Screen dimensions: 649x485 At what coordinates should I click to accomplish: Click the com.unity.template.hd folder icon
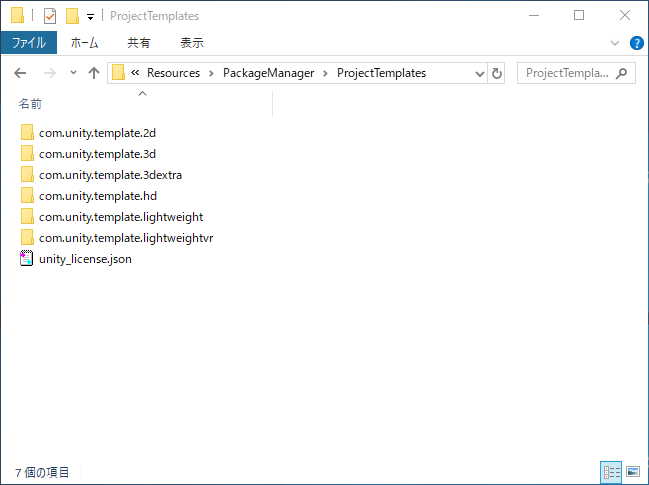click(27, 195)
